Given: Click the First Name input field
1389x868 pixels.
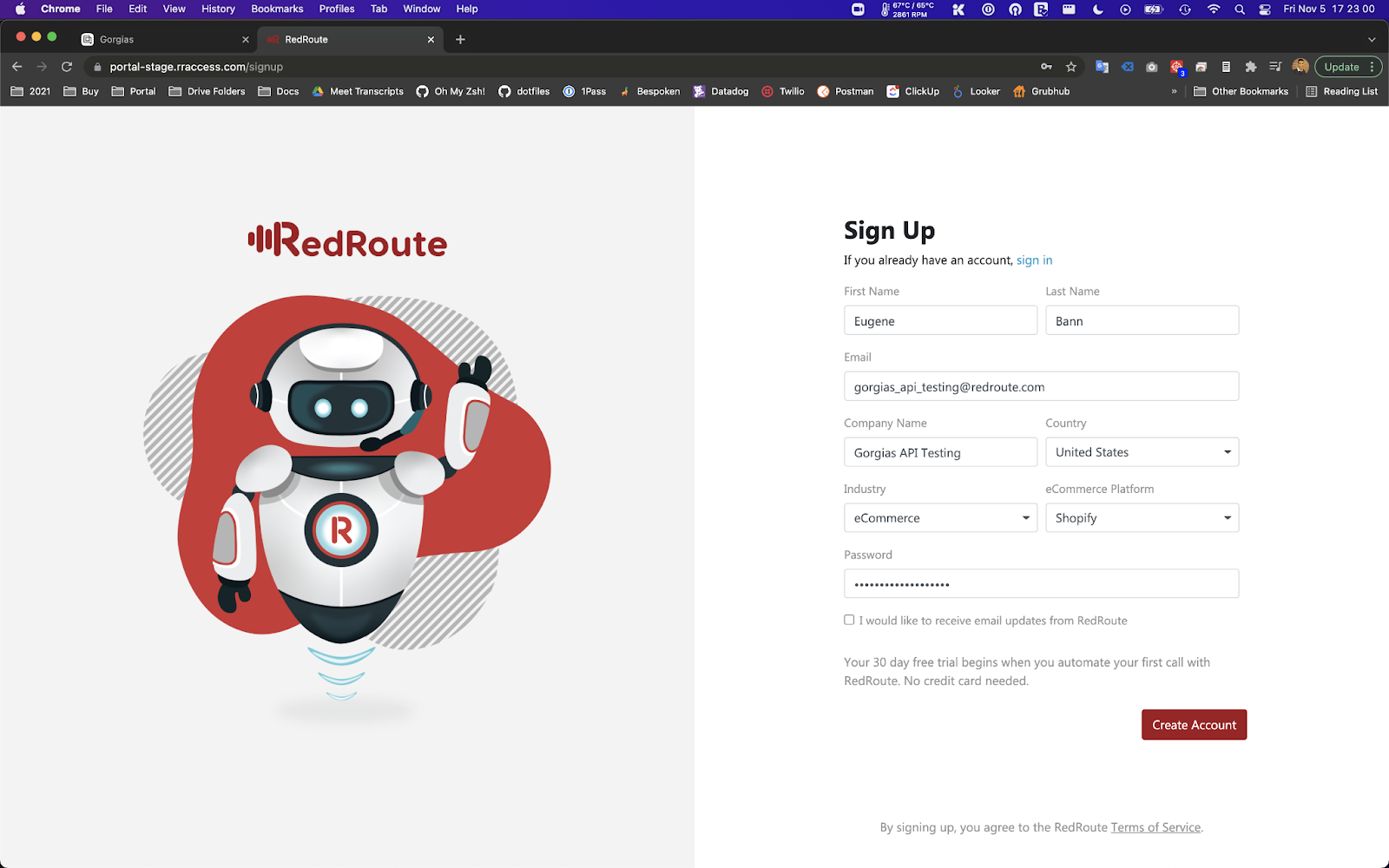Looking at the screenshot, I should (940, 320).
